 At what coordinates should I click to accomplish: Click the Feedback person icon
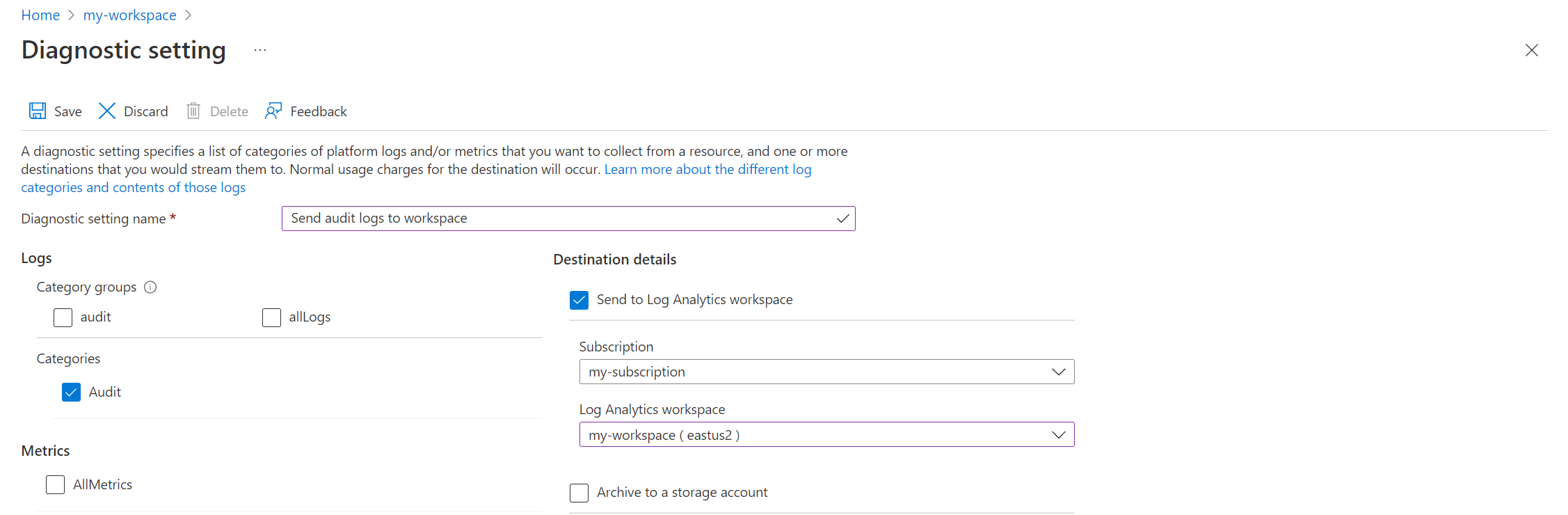(x=273, y=111)
